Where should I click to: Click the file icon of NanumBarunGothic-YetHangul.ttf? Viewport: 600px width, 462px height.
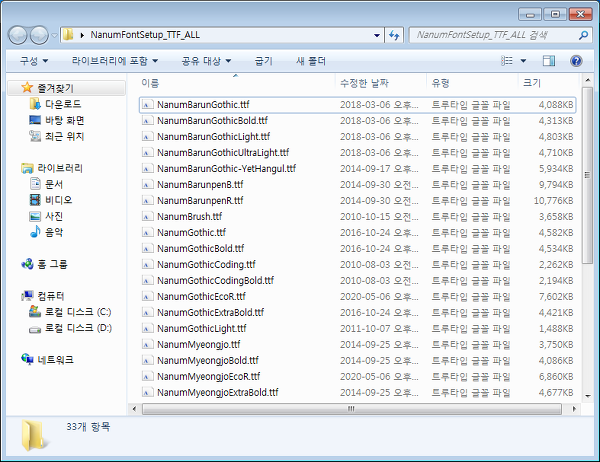[148, 168]
